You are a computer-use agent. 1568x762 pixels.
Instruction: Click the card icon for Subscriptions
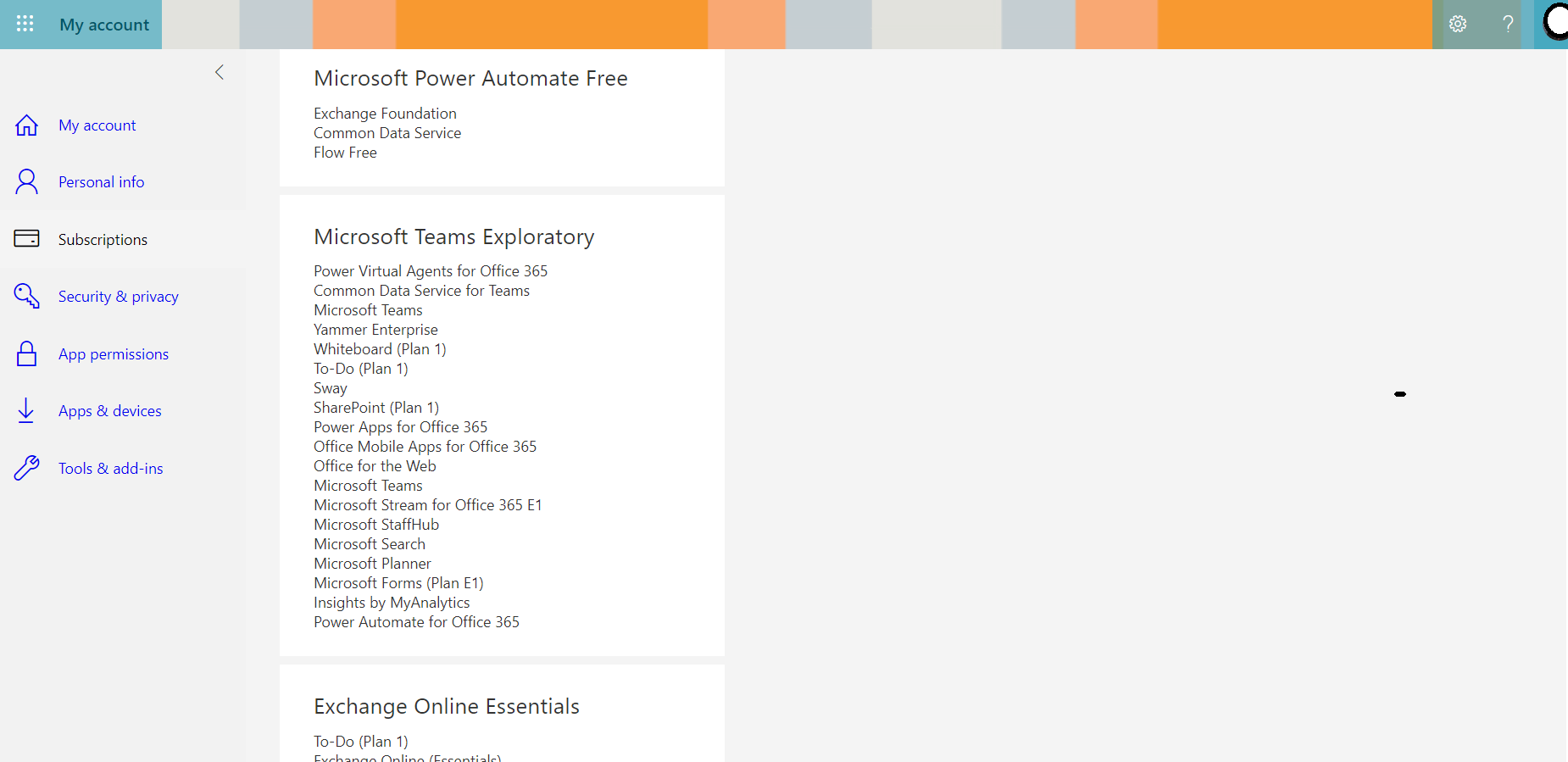tap(27, 238)
